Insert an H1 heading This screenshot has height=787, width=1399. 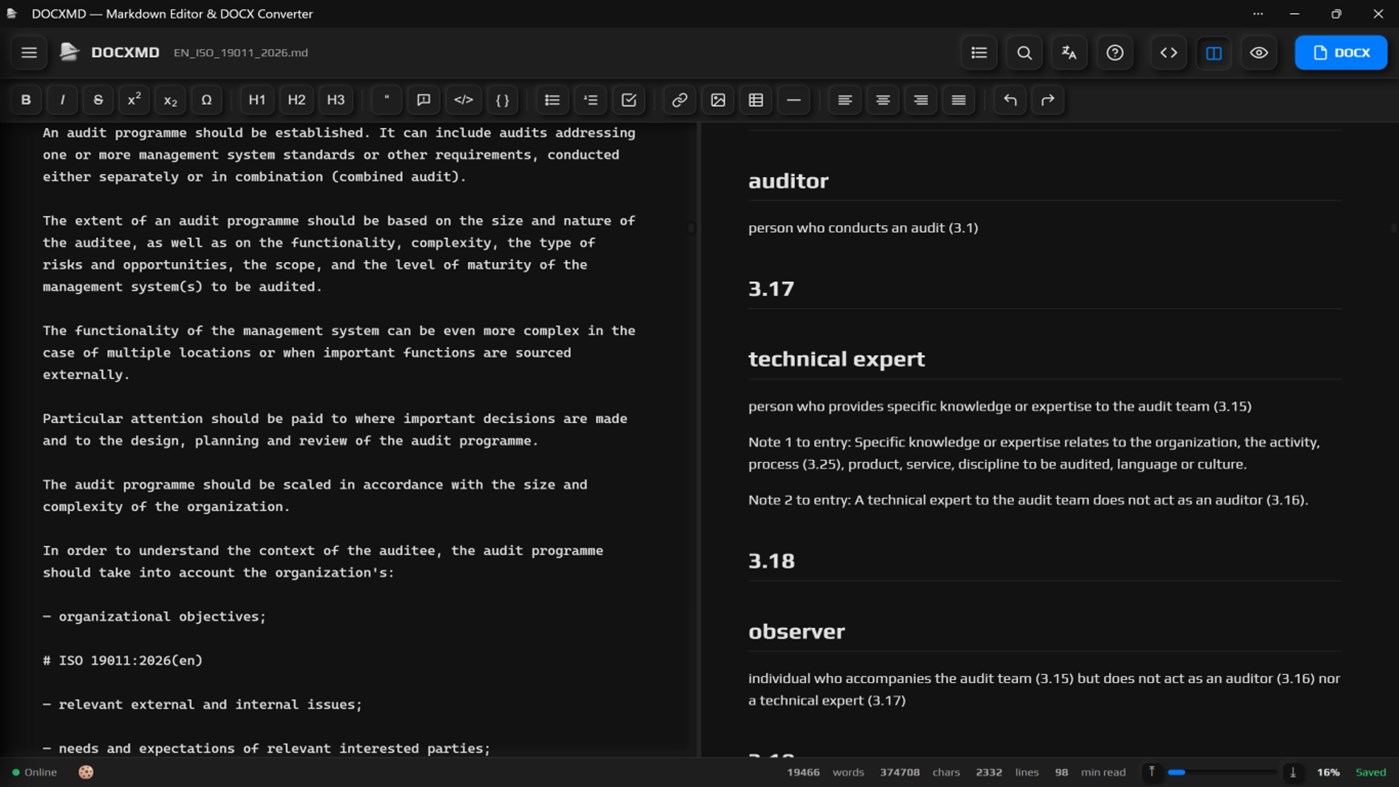tap(257, 100)
